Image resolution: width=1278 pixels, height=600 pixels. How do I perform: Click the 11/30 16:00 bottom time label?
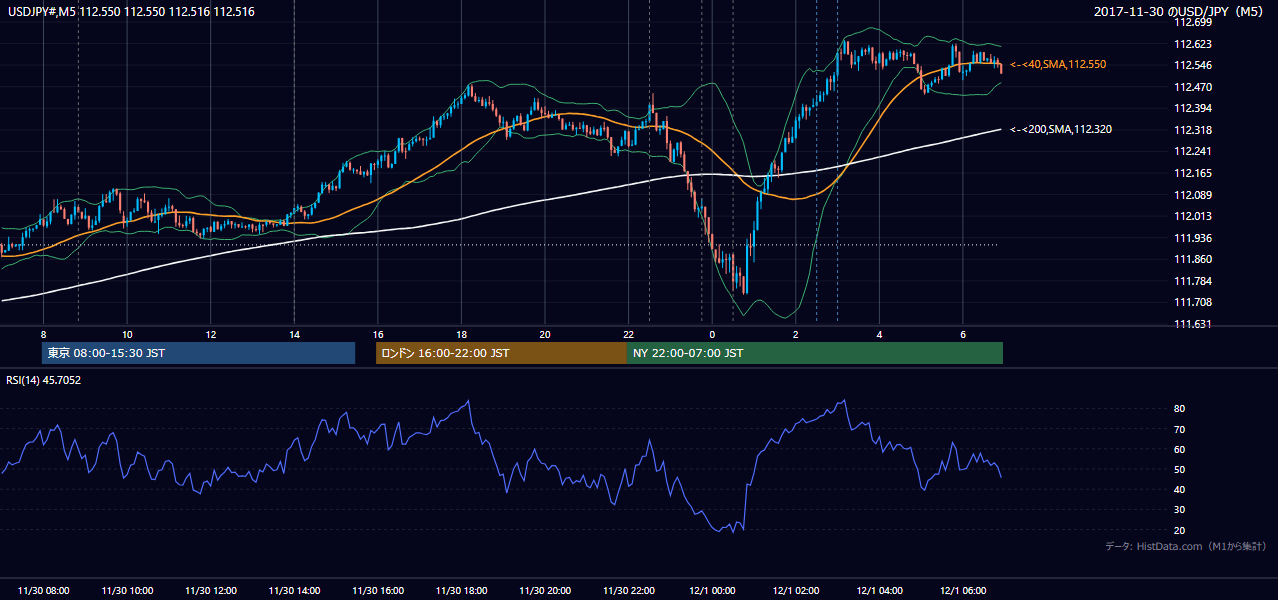point(378,591)
